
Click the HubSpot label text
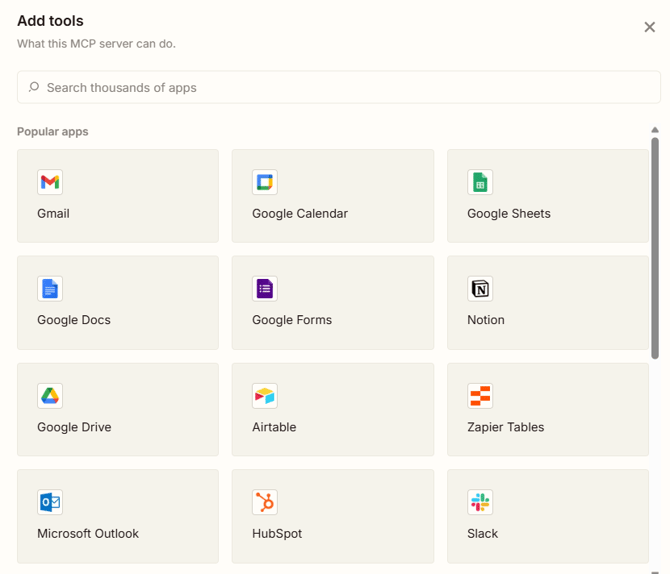pyautogui.click(x=277, y=533)
